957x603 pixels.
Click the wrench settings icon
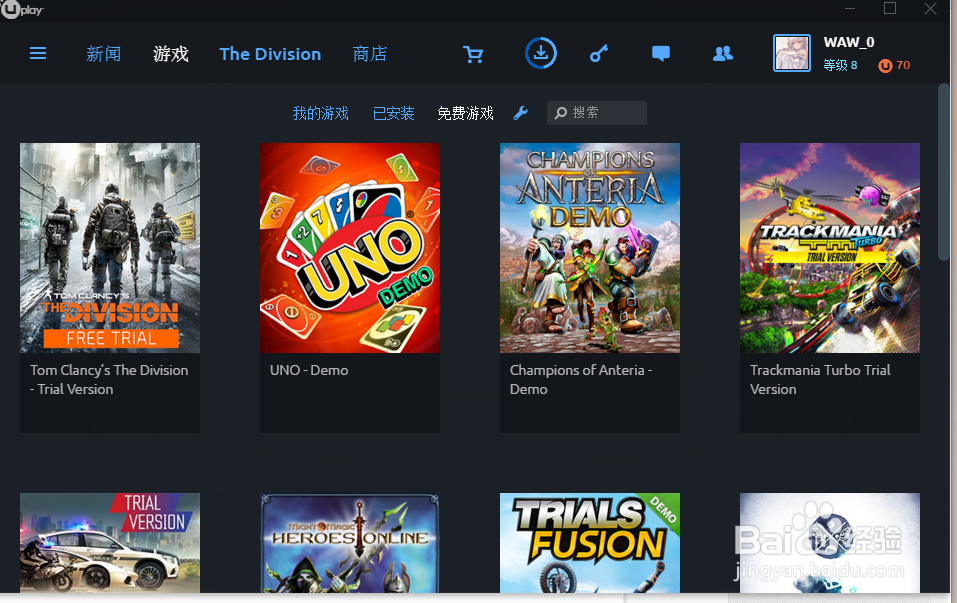520,113
